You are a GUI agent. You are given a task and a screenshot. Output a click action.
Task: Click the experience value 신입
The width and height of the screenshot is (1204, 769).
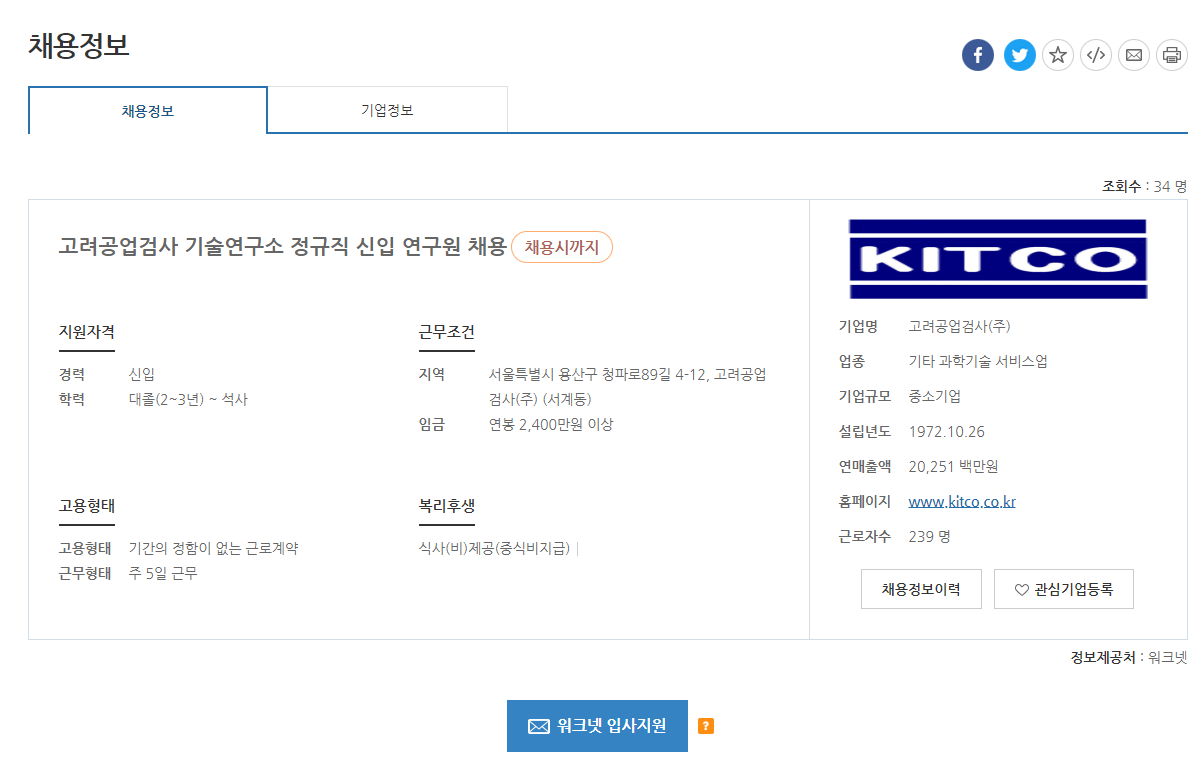pos(142,374)
